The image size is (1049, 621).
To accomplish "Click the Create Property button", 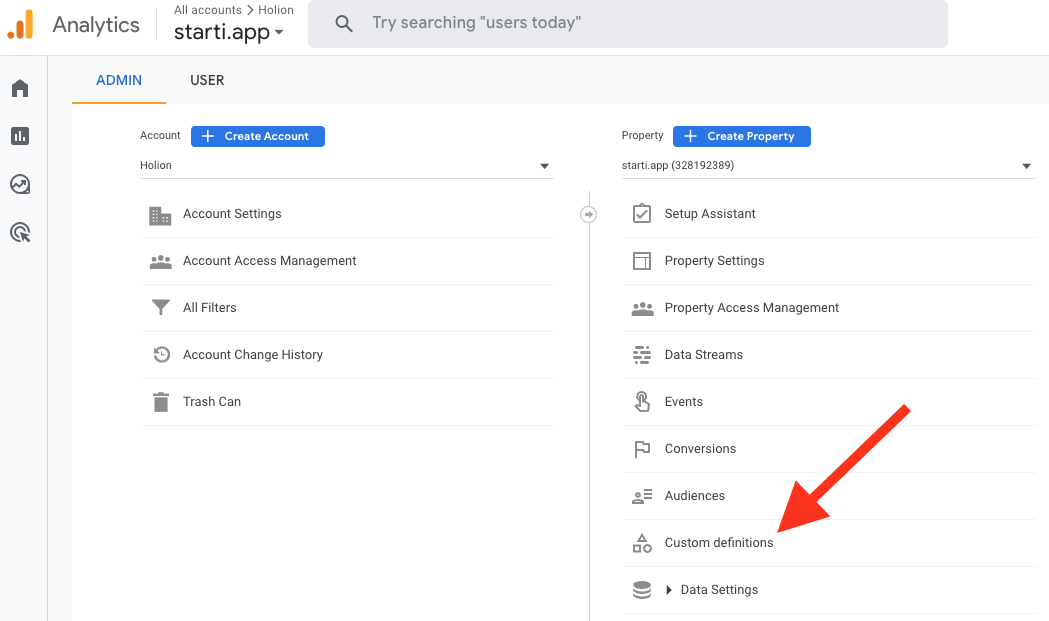I will [741, 136].
